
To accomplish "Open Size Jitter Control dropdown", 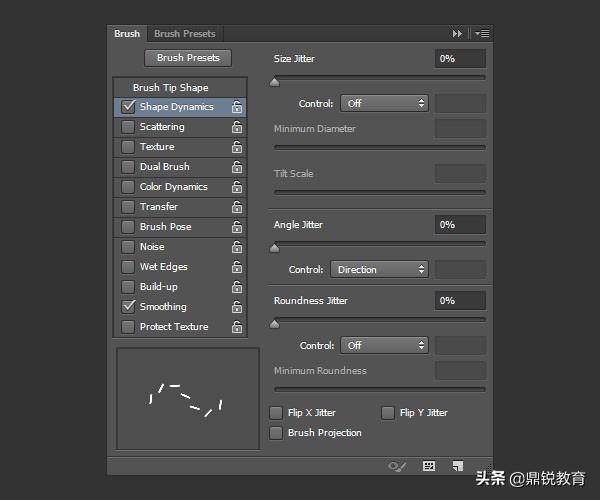I will [x=384, y=103].
